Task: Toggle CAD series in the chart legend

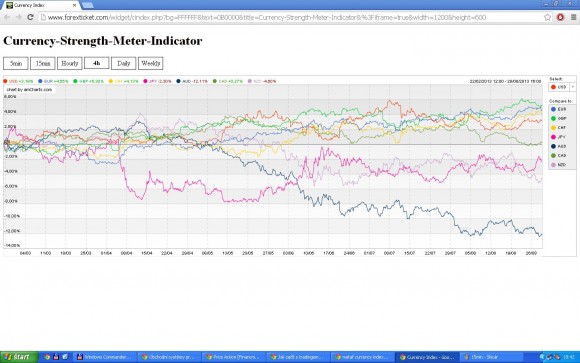Action: [228, 81]
